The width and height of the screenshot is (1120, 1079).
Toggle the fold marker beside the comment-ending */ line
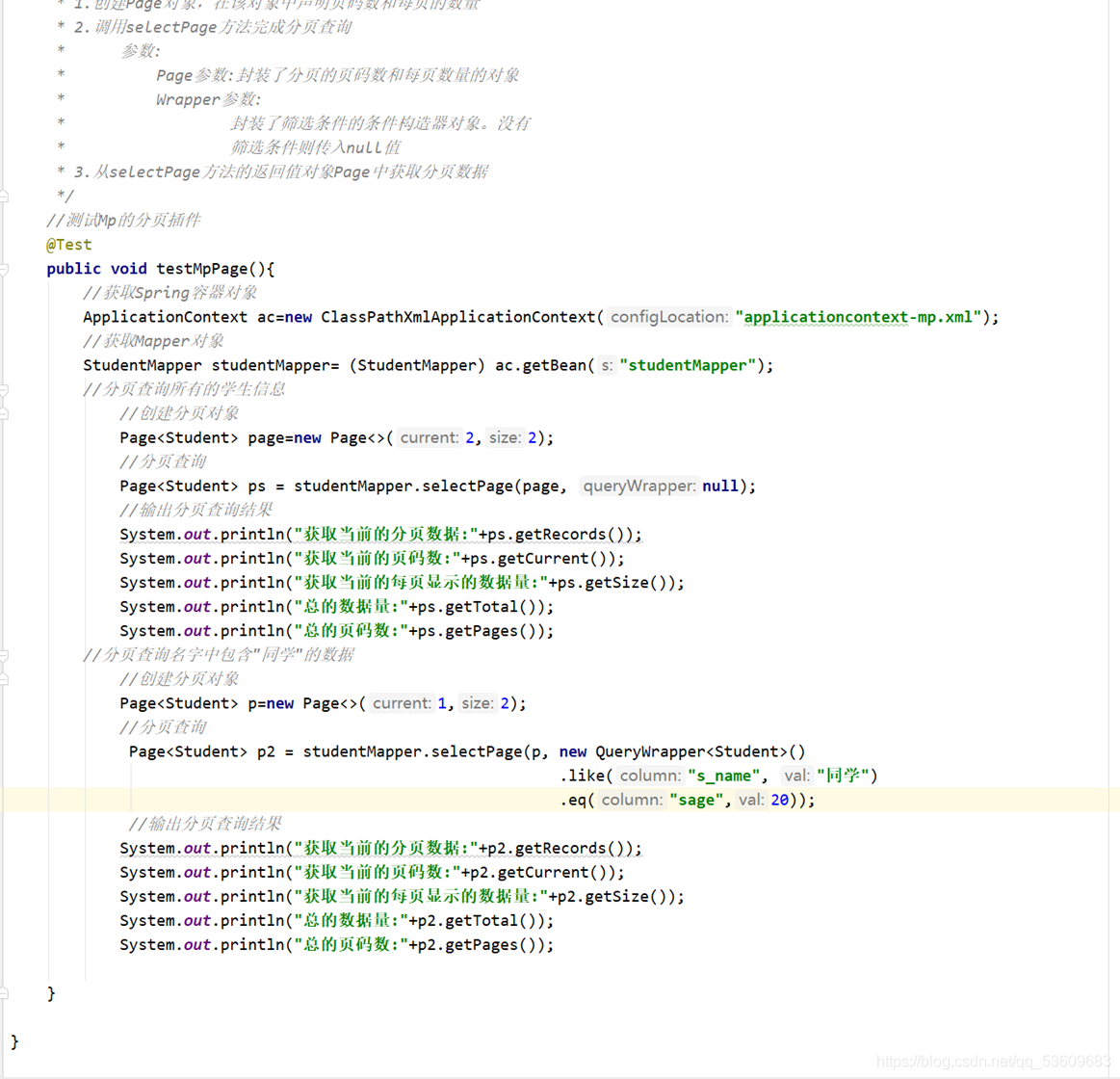pyautogui.click(x=4, y=196)
